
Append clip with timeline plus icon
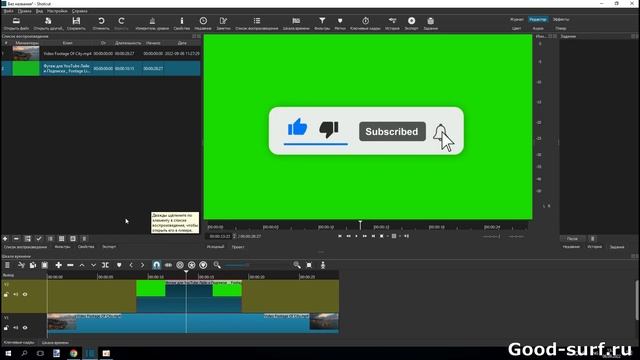(x=58, y=265)
